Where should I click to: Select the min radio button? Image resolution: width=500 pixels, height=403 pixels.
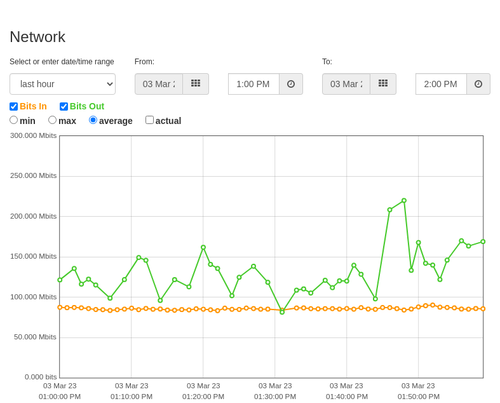click(x=14, y=120)
